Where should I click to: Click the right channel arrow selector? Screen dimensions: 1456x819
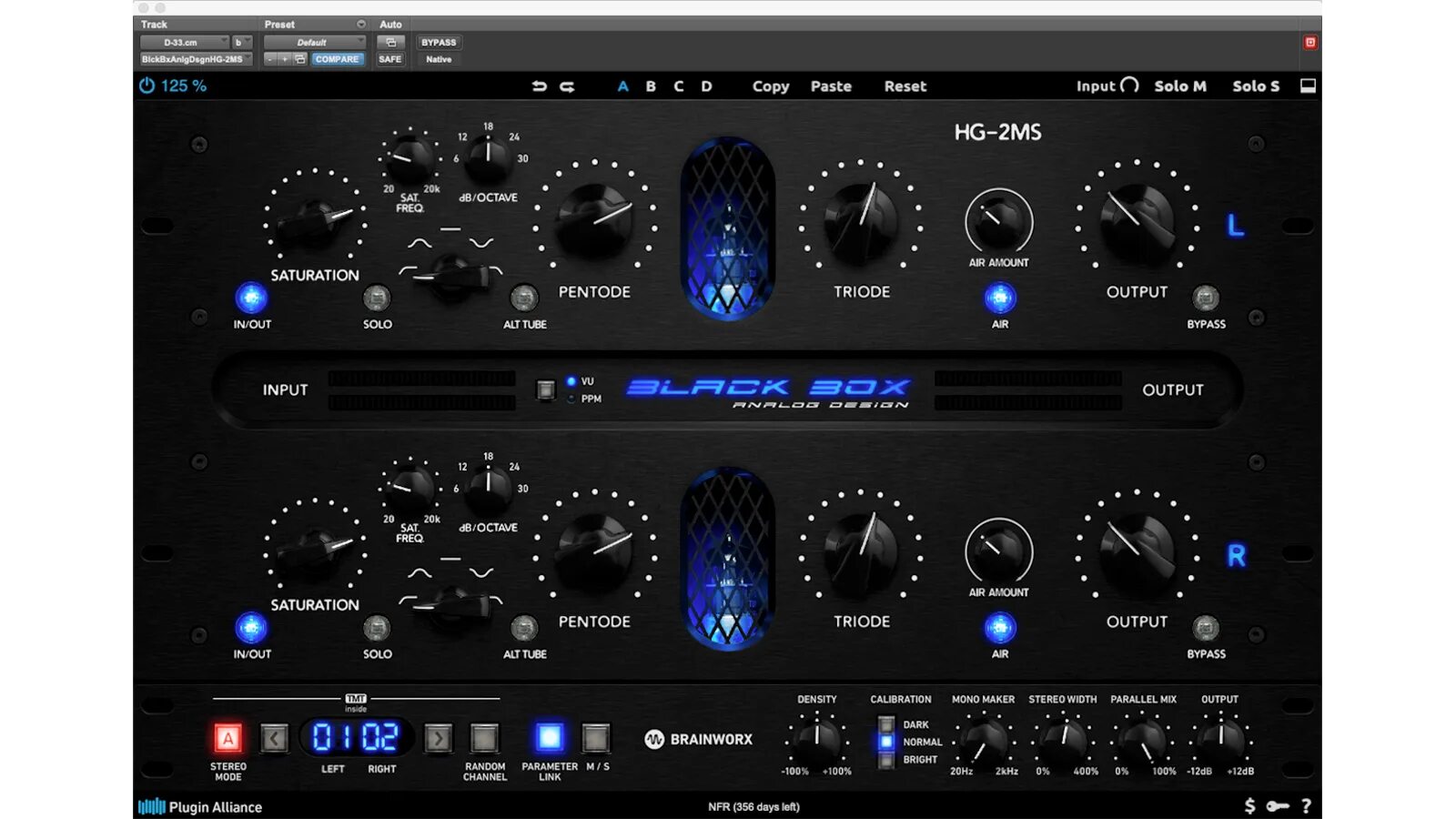pos(438,738)
